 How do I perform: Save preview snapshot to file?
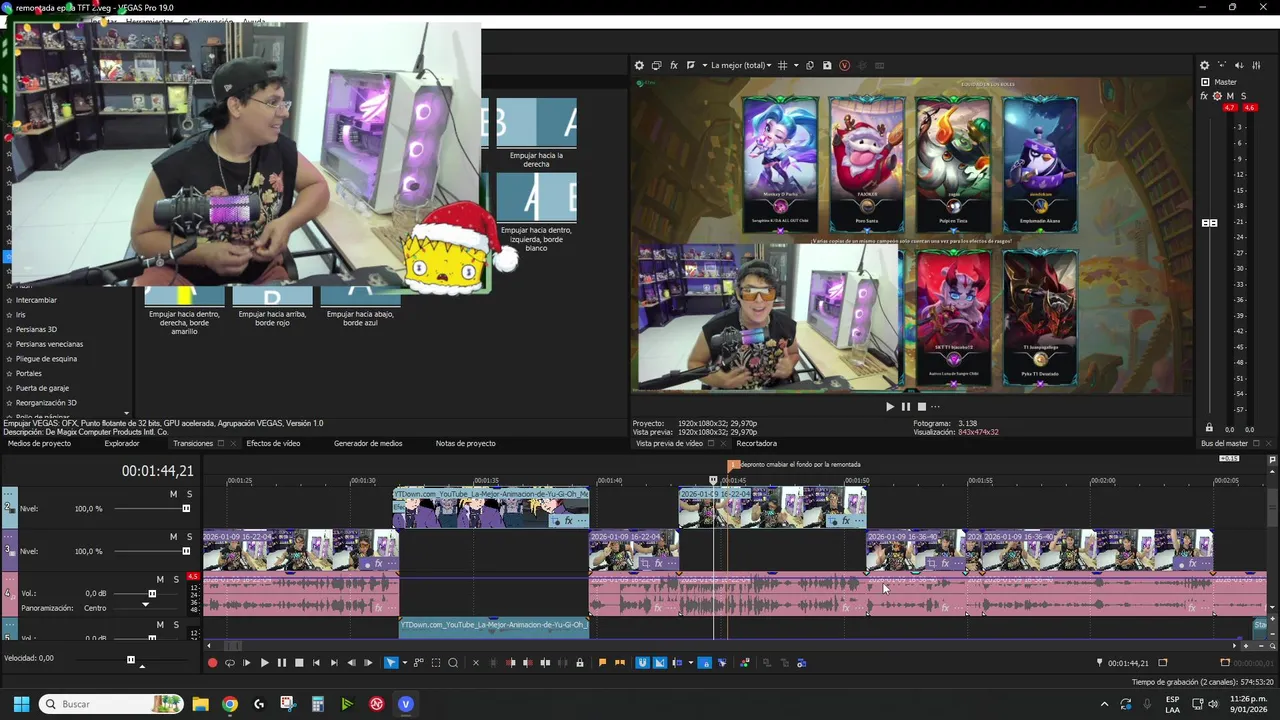pos(827,65)
